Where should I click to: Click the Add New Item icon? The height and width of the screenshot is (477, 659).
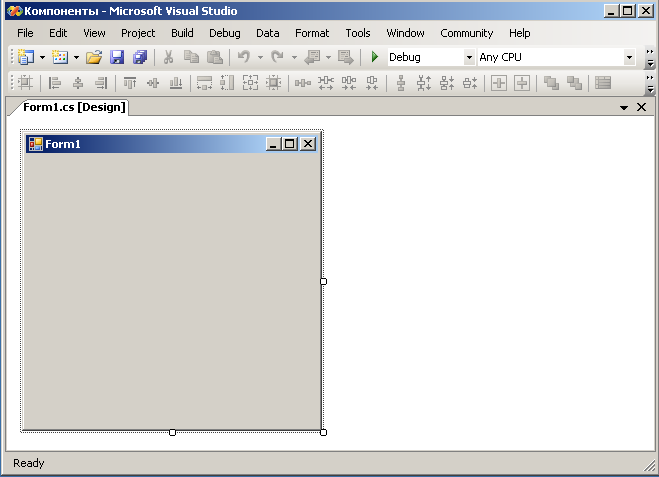tap(60, 57)
